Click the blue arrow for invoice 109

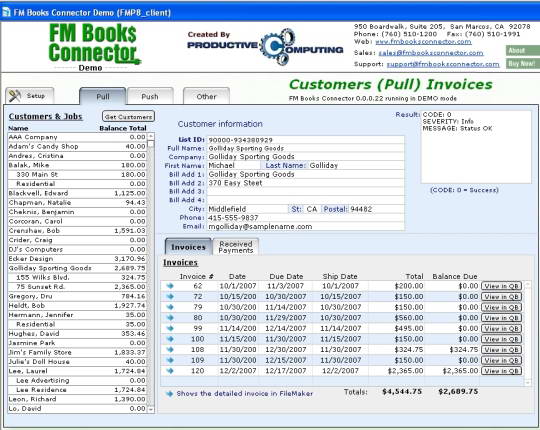pyautogui.click(x=170, y=360)
